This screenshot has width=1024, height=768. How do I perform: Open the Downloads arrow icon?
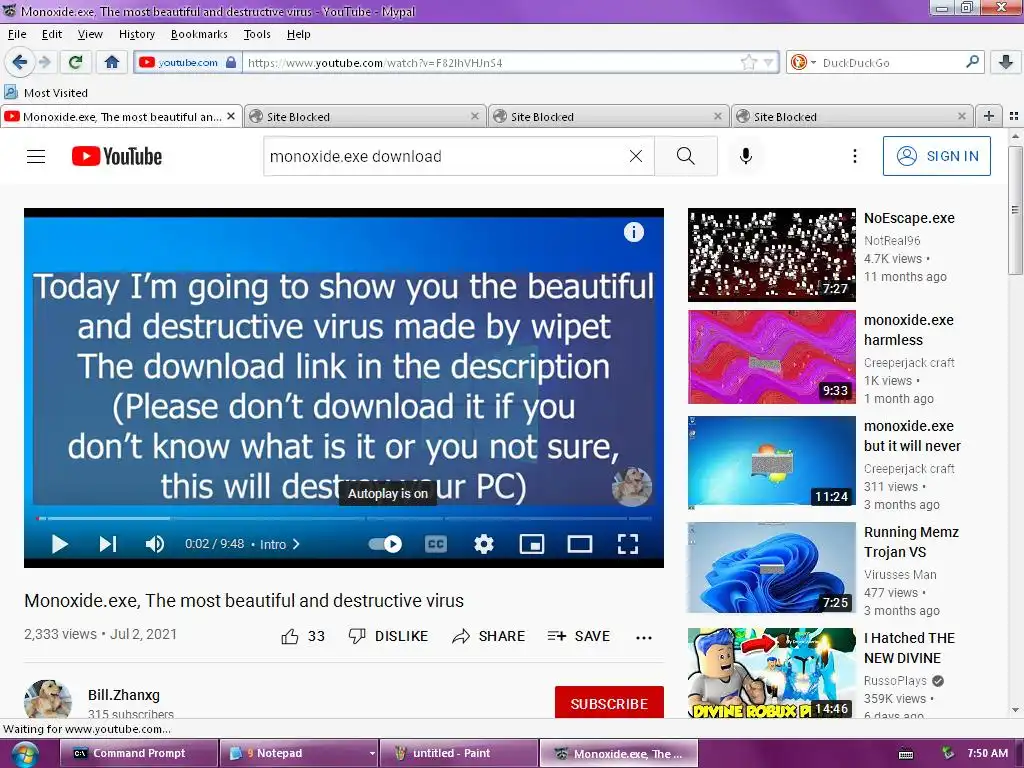tap(1005, 63)
